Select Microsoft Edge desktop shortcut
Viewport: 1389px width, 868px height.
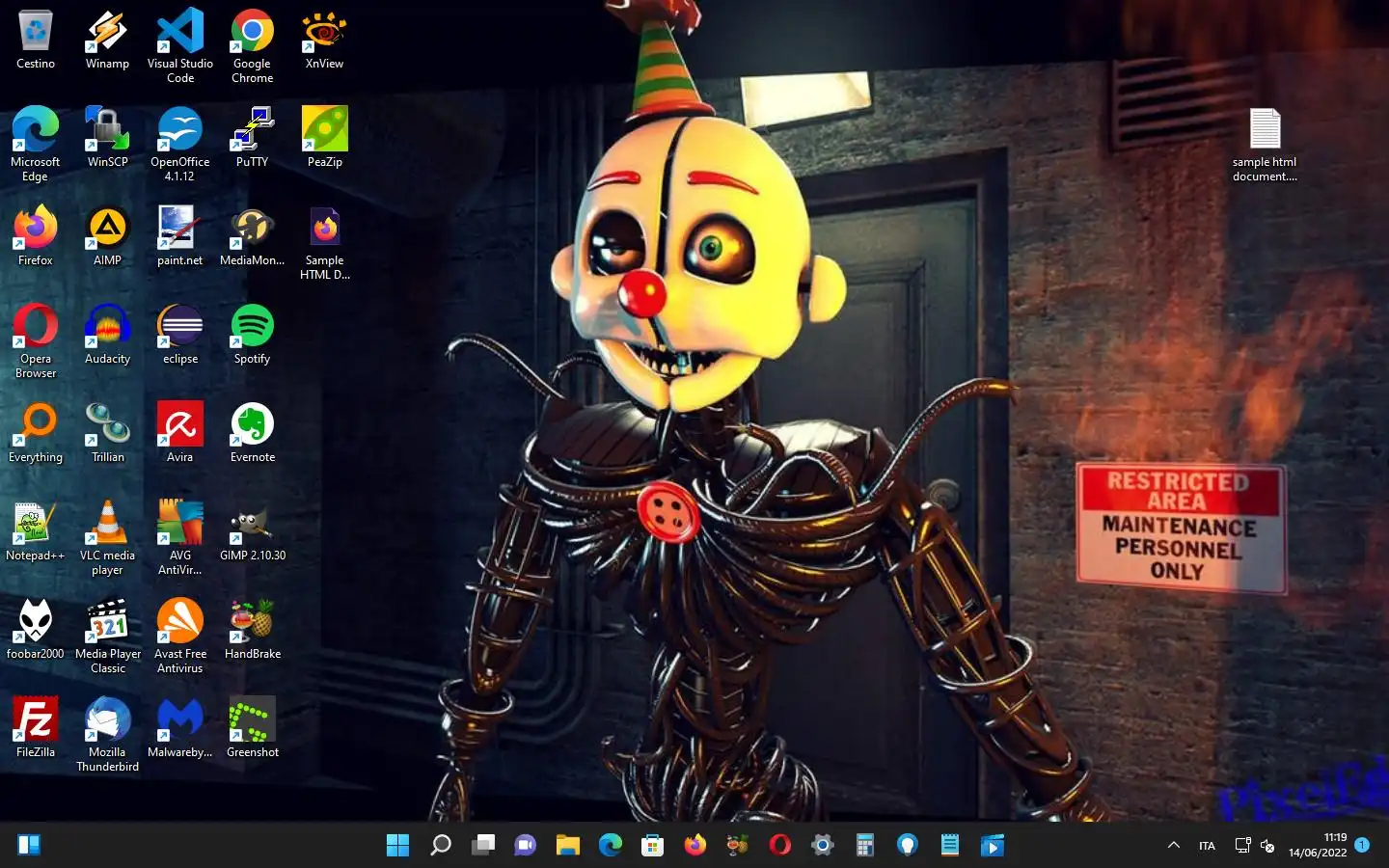click(x=36, y=145)
